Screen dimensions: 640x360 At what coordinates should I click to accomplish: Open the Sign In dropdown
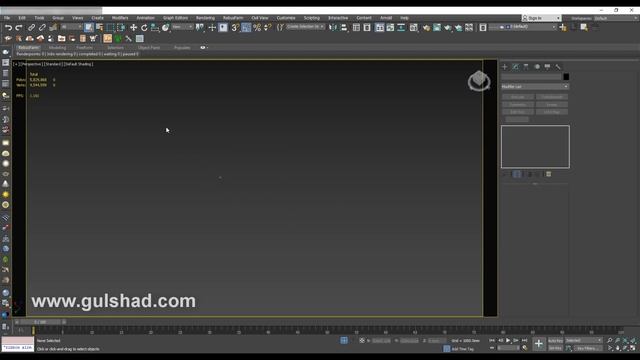[x=542, y=18]
